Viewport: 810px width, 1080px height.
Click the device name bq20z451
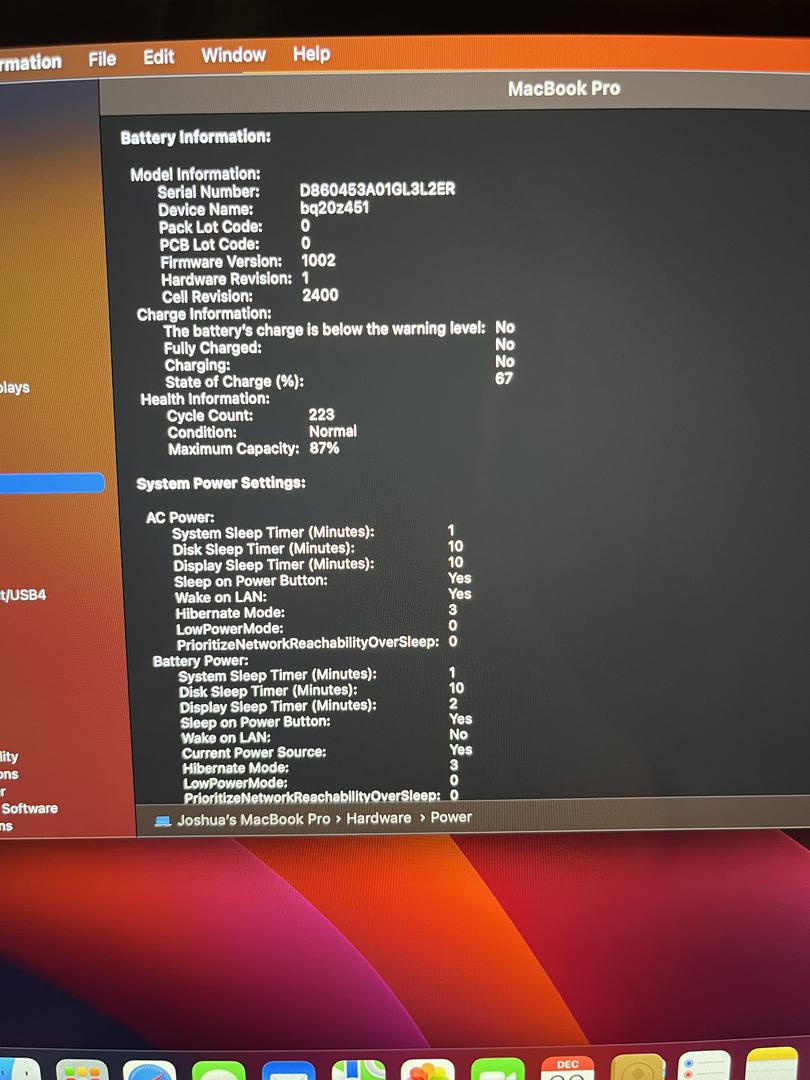[335, 207]
